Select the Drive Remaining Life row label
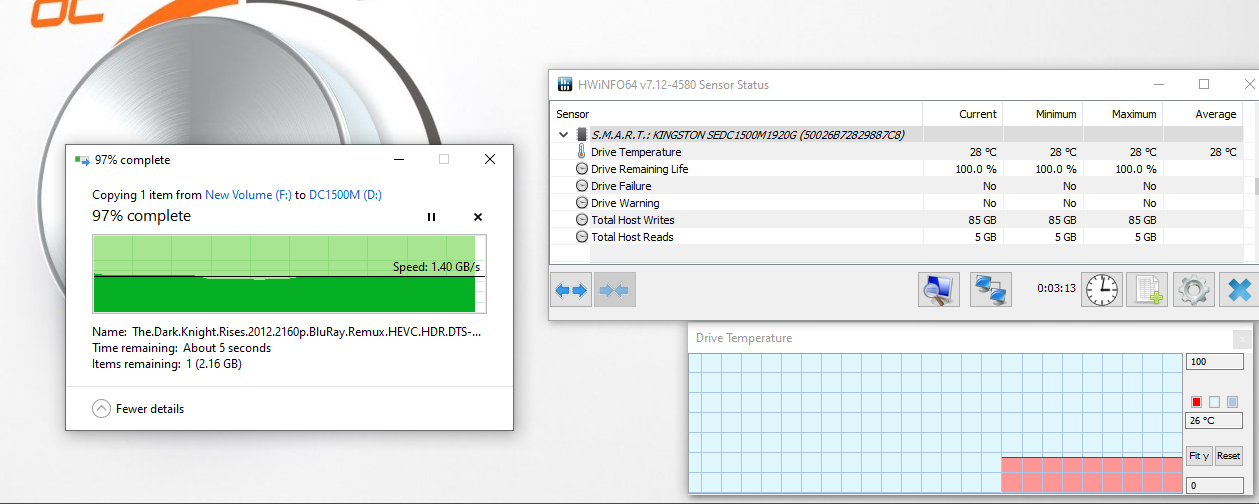The image size is (1259, 504). (x=639, y=169)
